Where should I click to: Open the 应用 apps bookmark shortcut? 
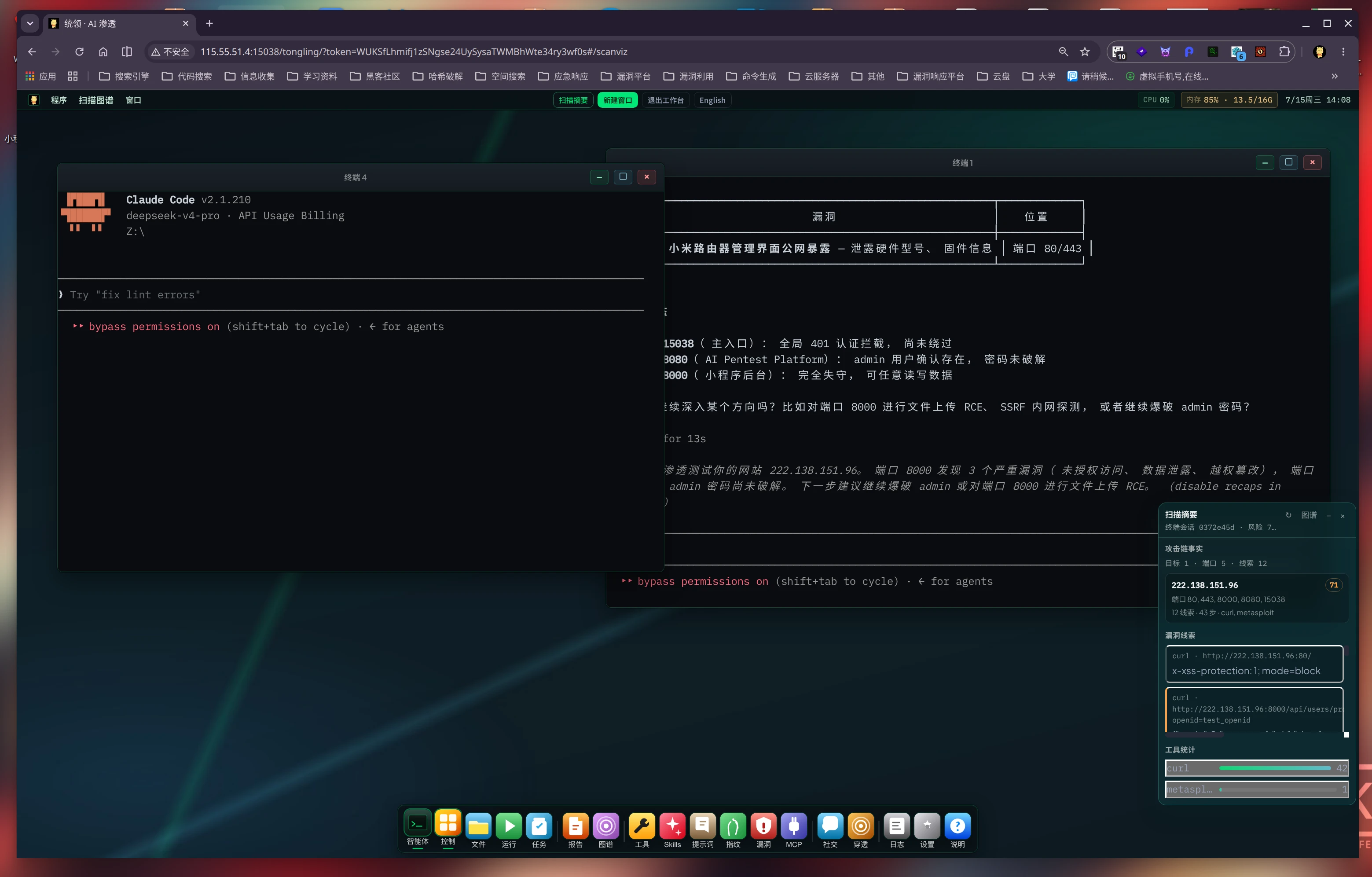point(40,76)
